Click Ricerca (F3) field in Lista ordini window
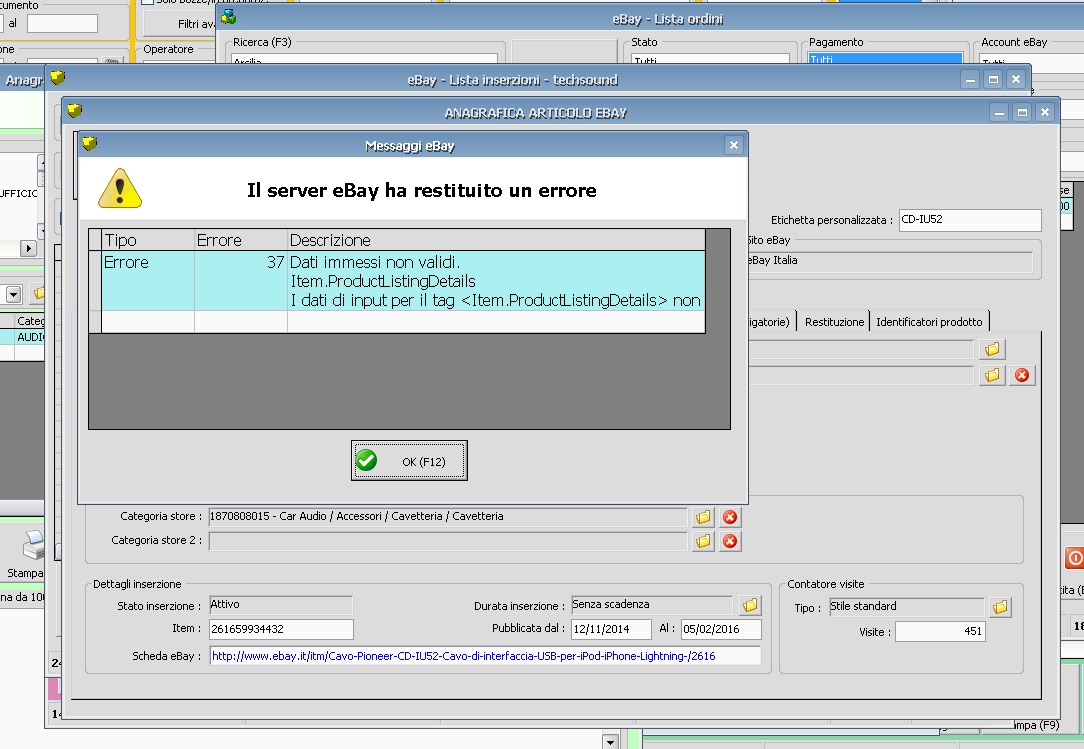This screenshot has width=1084, height=749. [x=364, y=59]
